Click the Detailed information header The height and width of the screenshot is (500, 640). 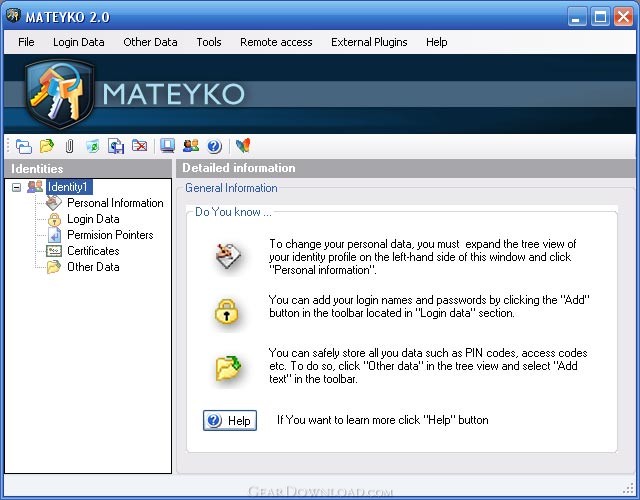tap(408, 168)
